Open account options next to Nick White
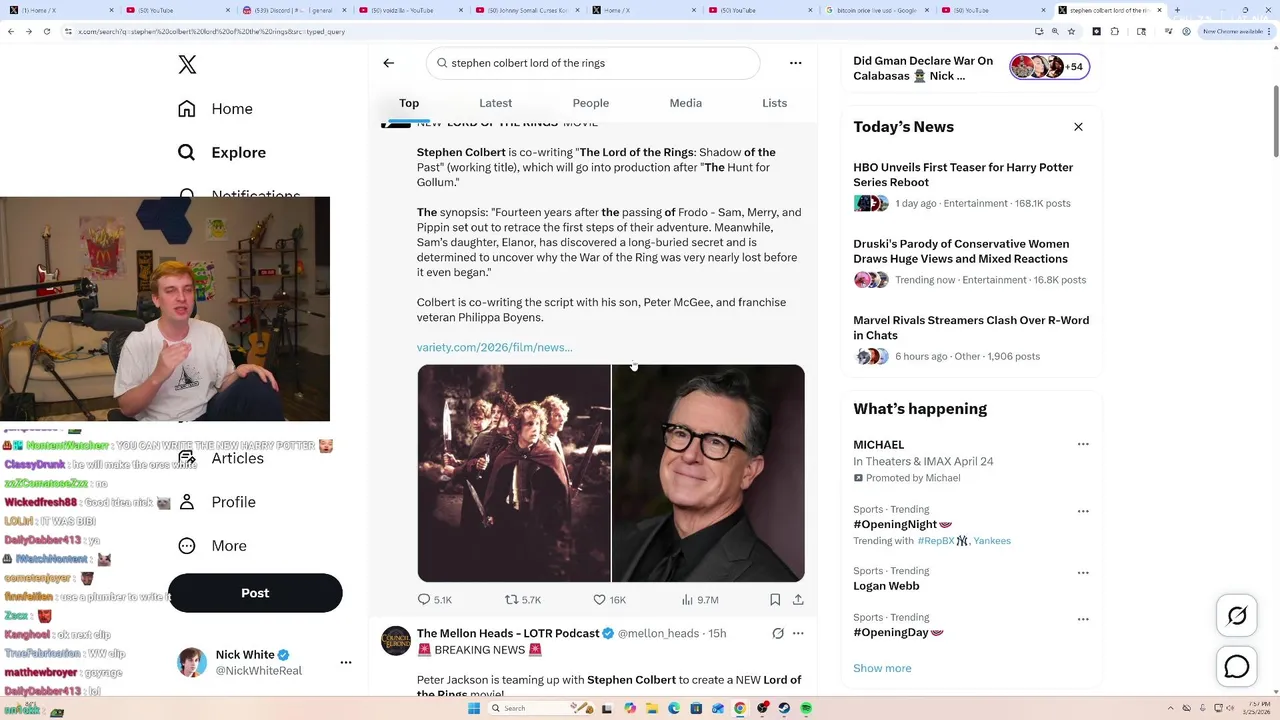The height and width of the screenshot is (720, 1280). (x=345, y=662)
